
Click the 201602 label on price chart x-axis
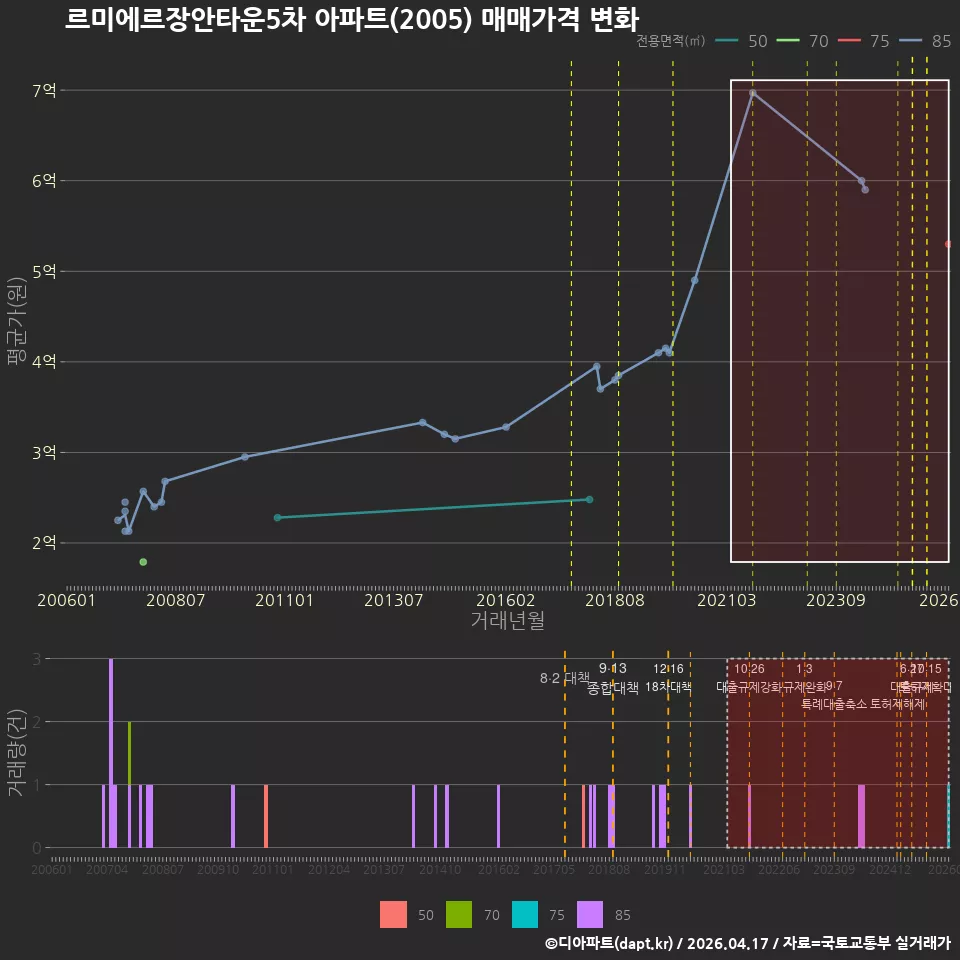pos(506,600)
